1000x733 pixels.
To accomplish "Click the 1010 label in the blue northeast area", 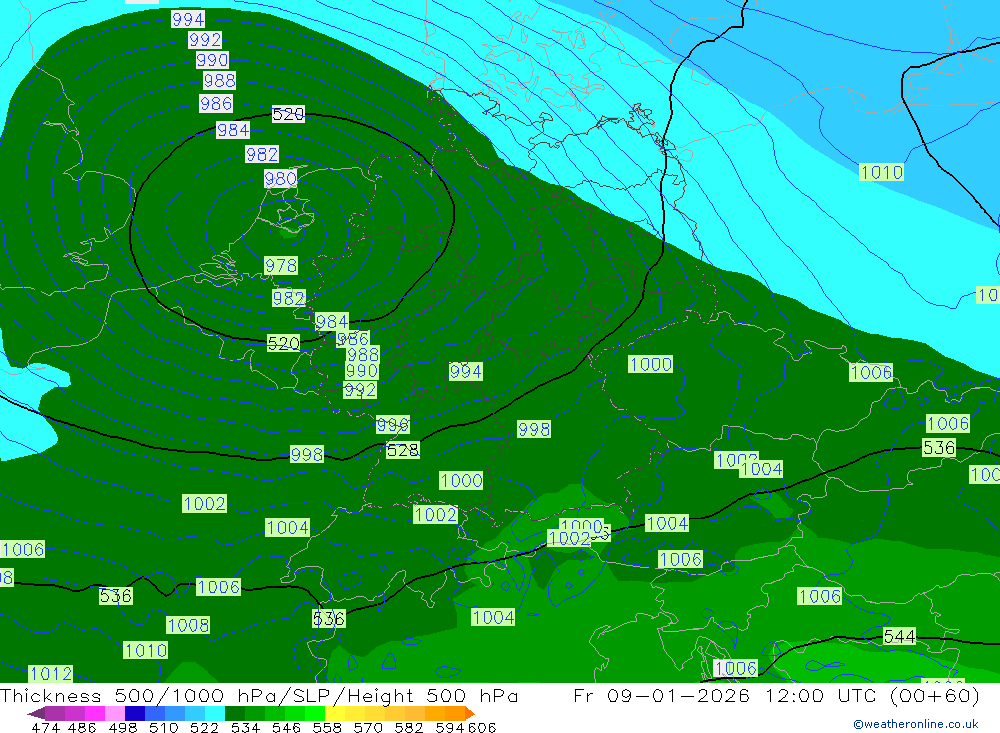I will pyautogui.click(x=881, y=172).
